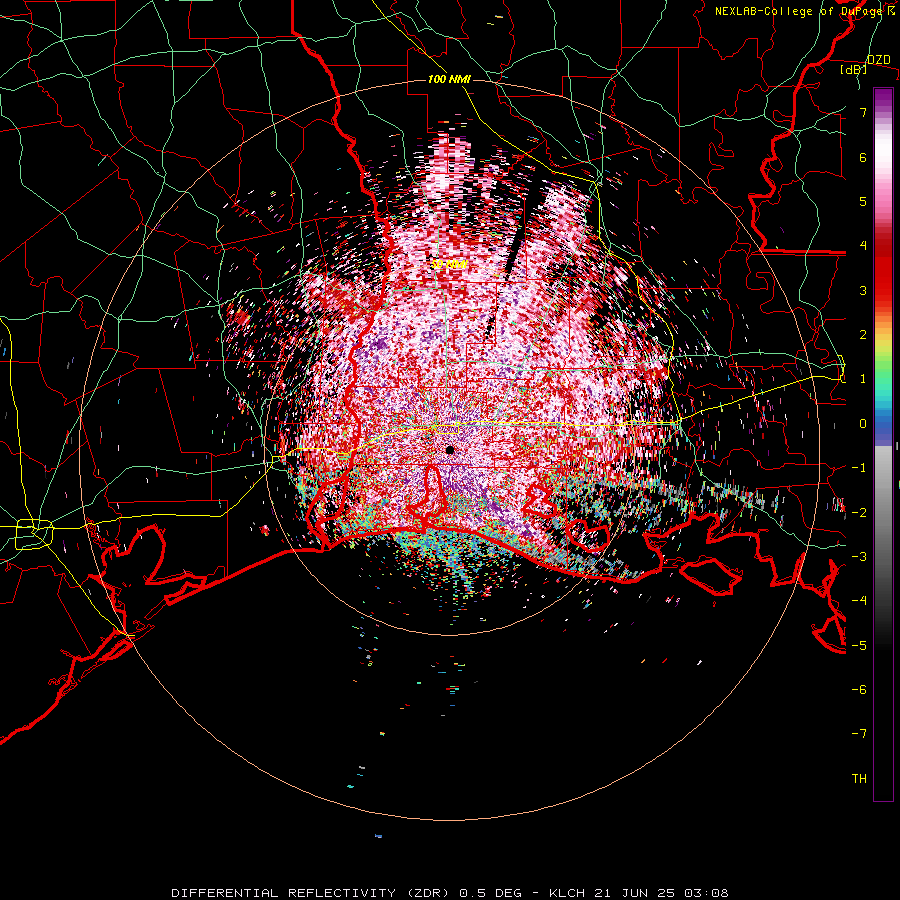Image resolution: width=900 pixels, height=900 pixels.
Task: Click the DZD legend title
Action: pos(879,60)
